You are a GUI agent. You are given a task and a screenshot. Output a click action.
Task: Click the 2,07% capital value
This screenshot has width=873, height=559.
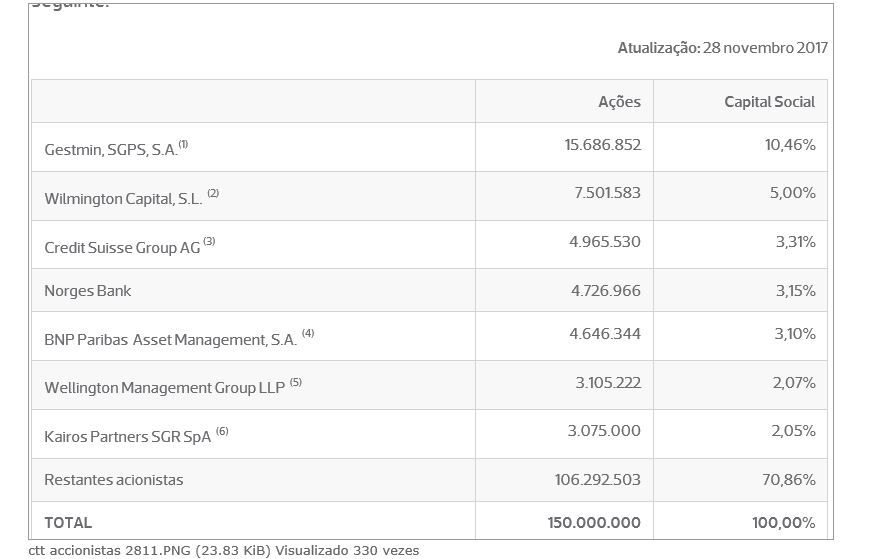click(793, 383)
